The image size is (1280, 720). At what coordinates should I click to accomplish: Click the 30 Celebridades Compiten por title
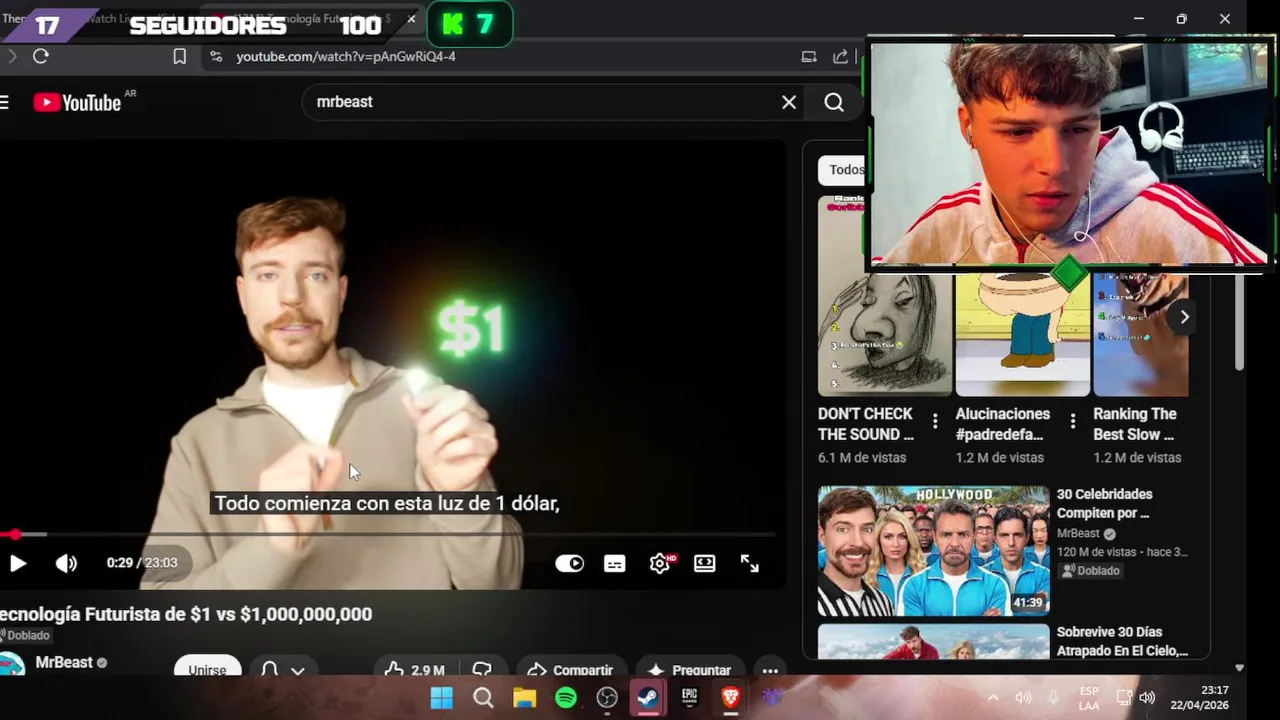(1104, 503)
